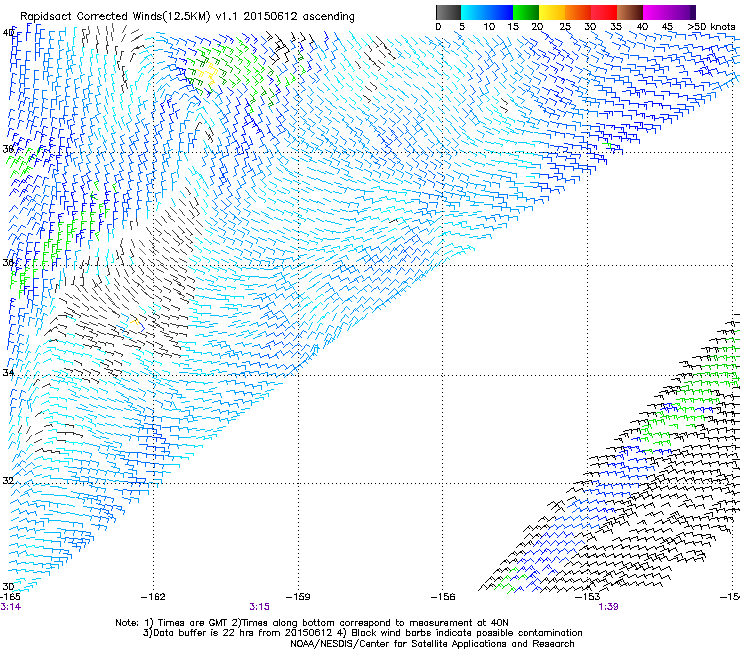This screenshot has width=740, height=650.
Task: Click the latitude axis label "30" at bottom left
Action: pos(8,586)
